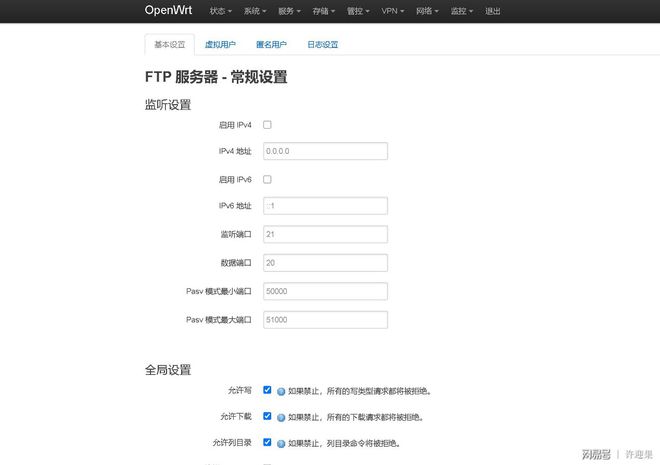Uncheck the 允许写 checkbox
Viewport: 660px width, 465px height.
[x=267, y=390]
